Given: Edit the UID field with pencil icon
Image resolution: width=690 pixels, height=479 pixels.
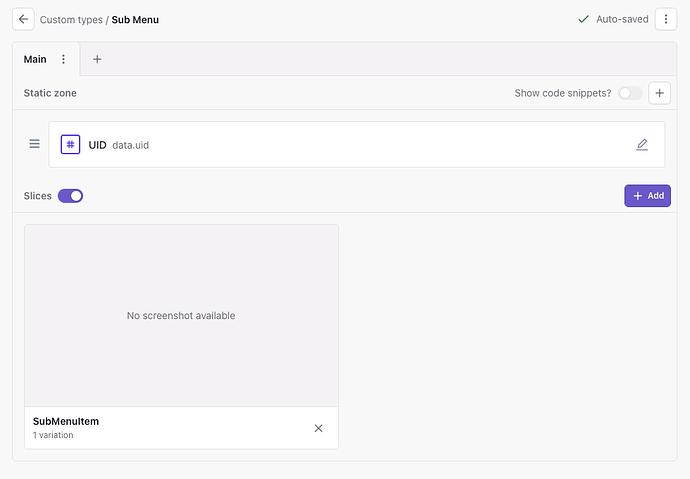Looking at the screenshot, I should tap(642, 144).
